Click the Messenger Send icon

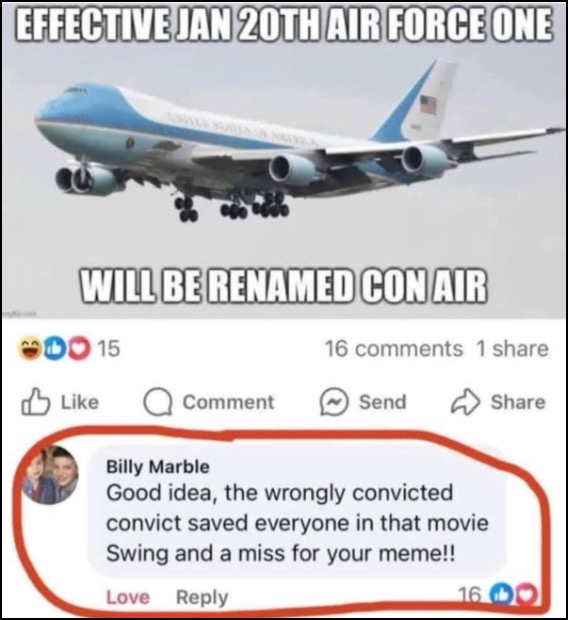coord(334,402)
